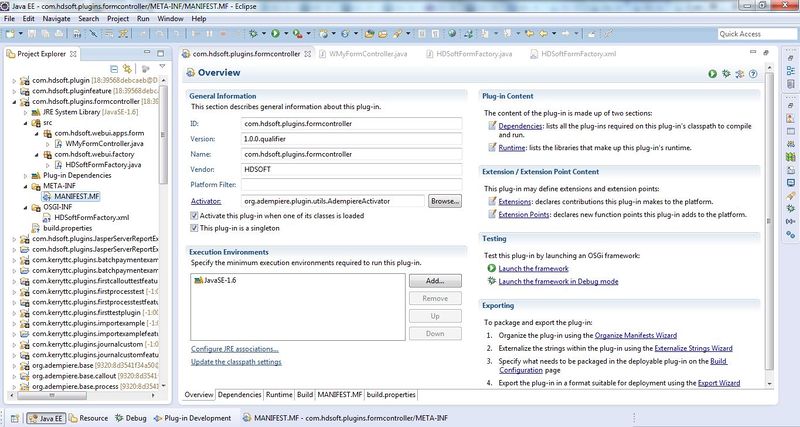Switch to the Dependencies editor tab
This screenshot has width=800, height=427.
239,395
